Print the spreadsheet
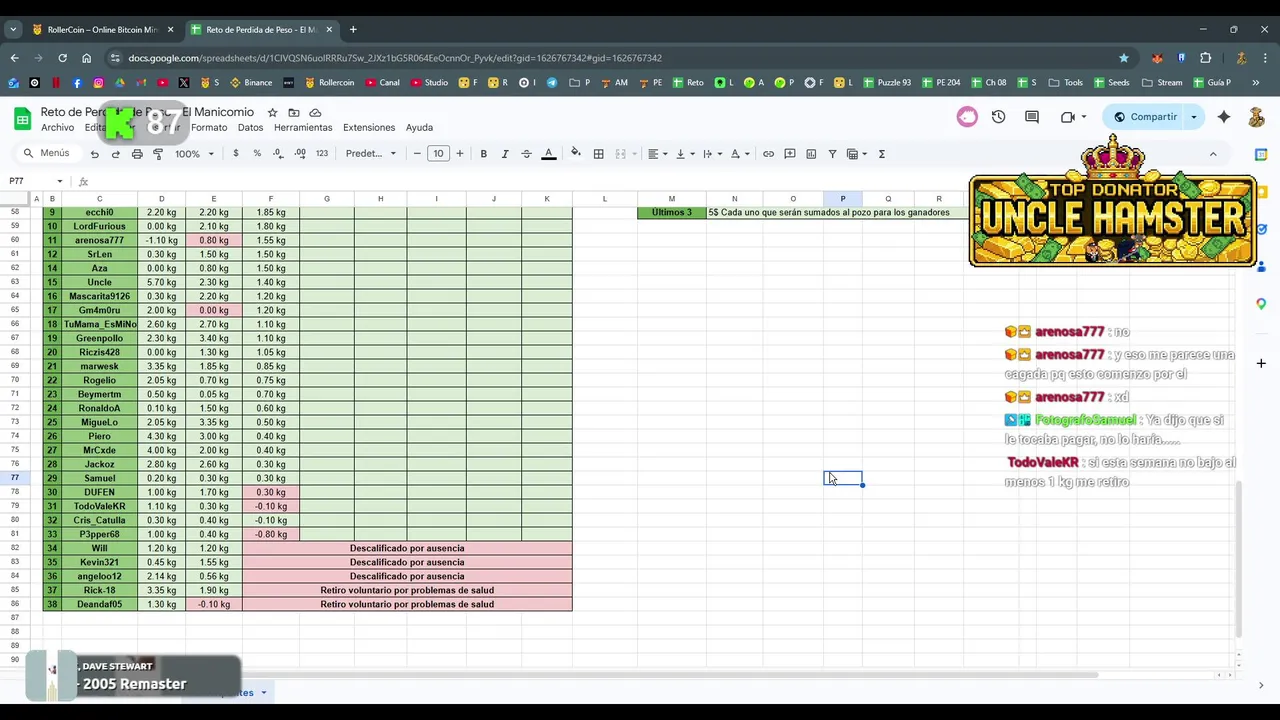 point(137,154)
